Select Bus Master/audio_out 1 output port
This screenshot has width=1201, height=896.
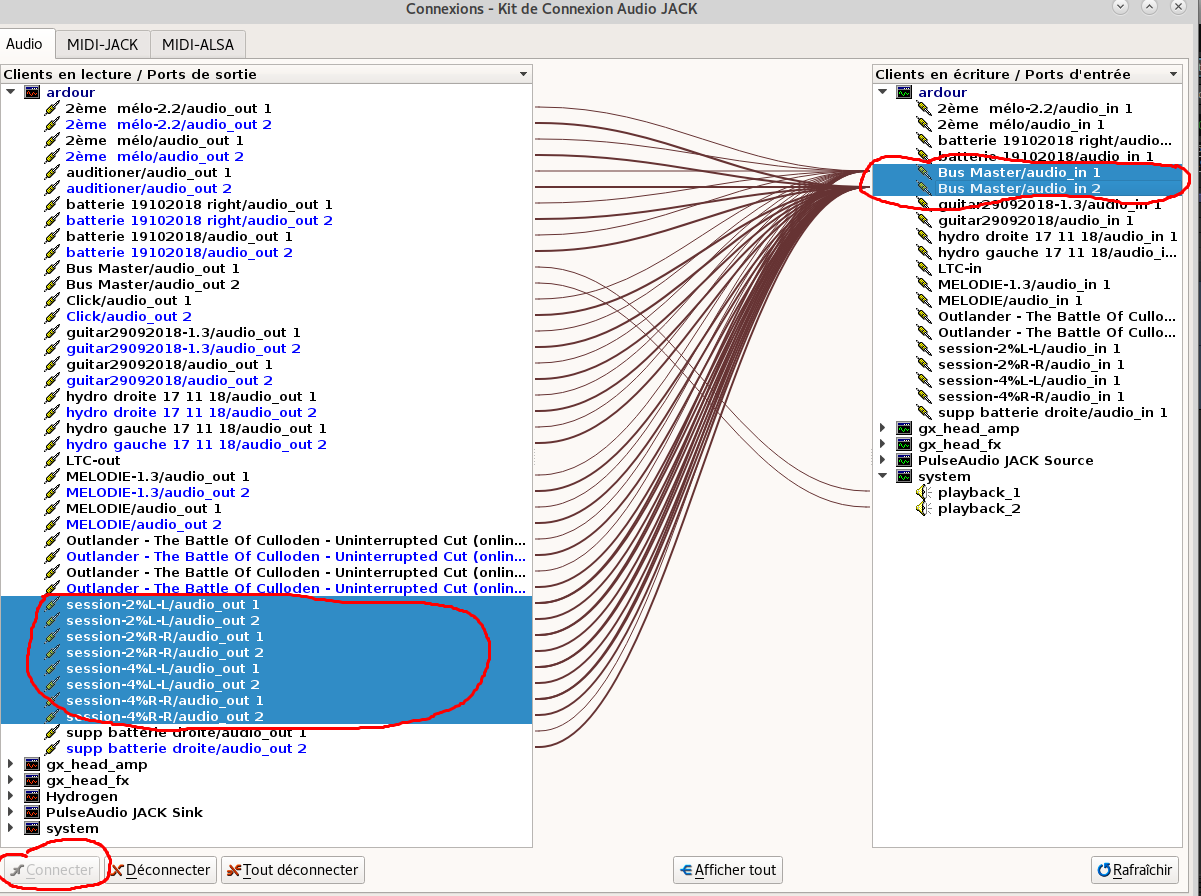point(152,268)
